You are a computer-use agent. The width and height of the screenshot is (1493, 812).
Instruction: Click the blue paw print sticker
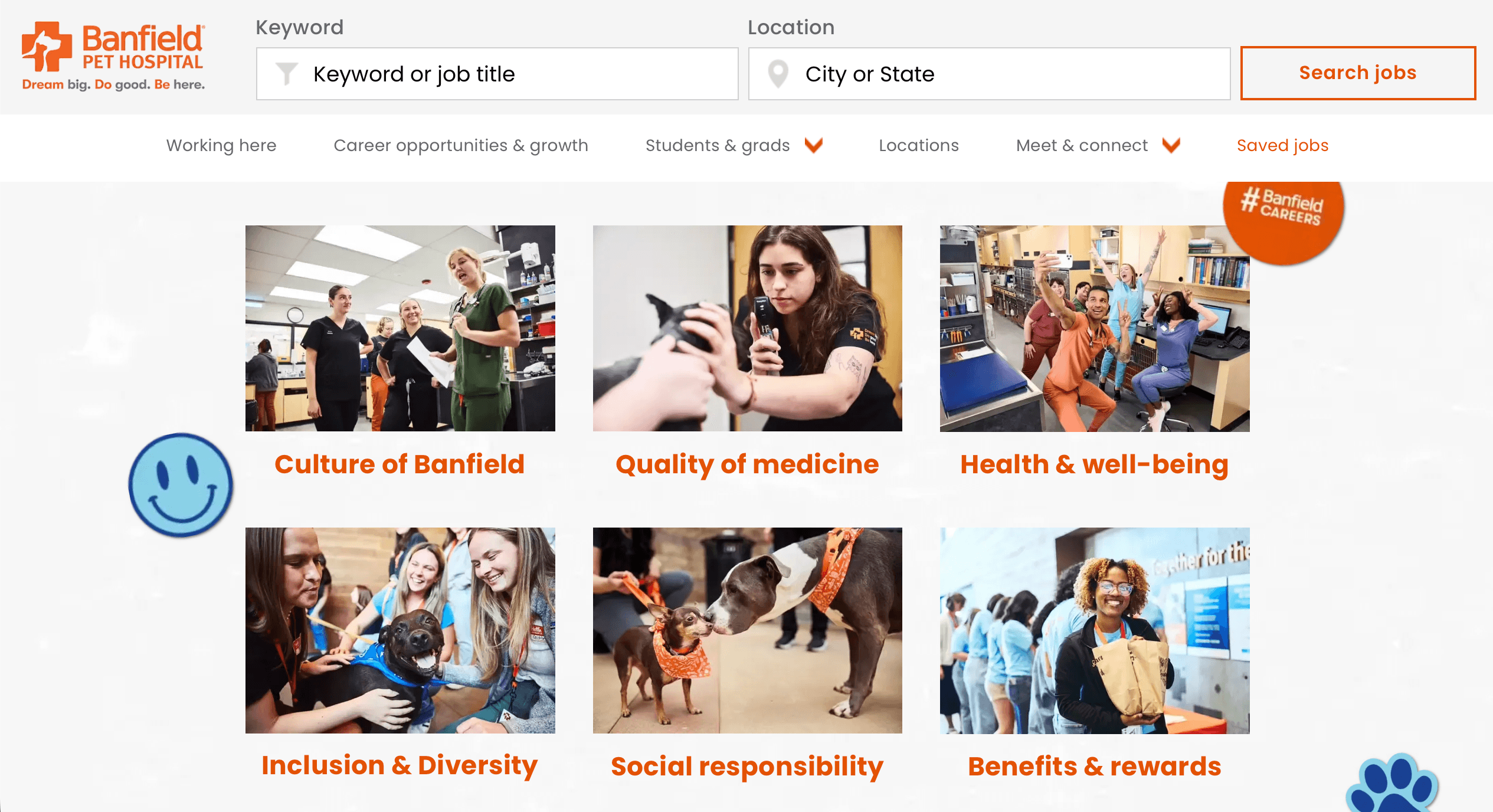[x=1391, y=783]
